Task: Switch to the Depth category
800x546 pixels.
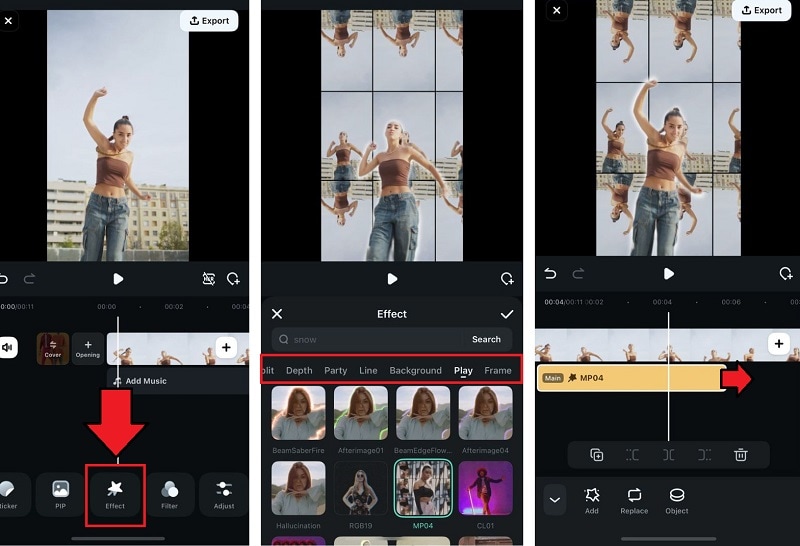Action: point(299,370)
